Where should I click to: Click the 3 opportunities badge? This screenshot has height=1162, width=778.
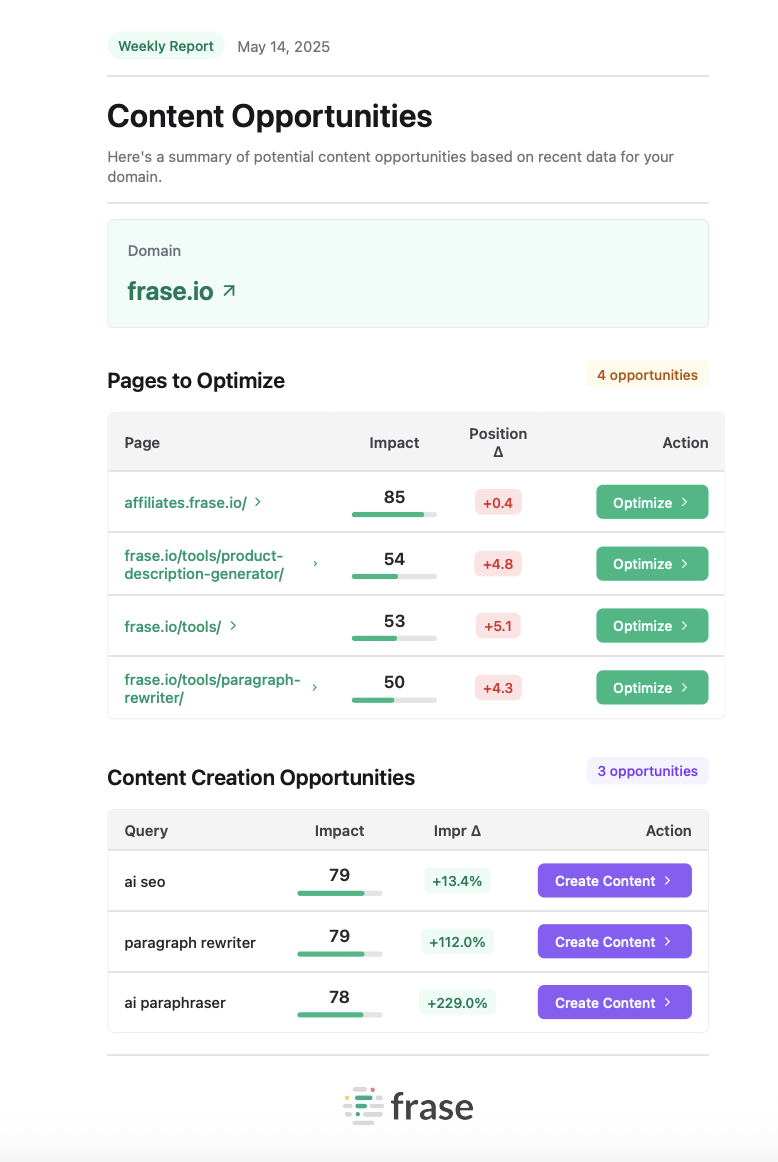(648, 771)
